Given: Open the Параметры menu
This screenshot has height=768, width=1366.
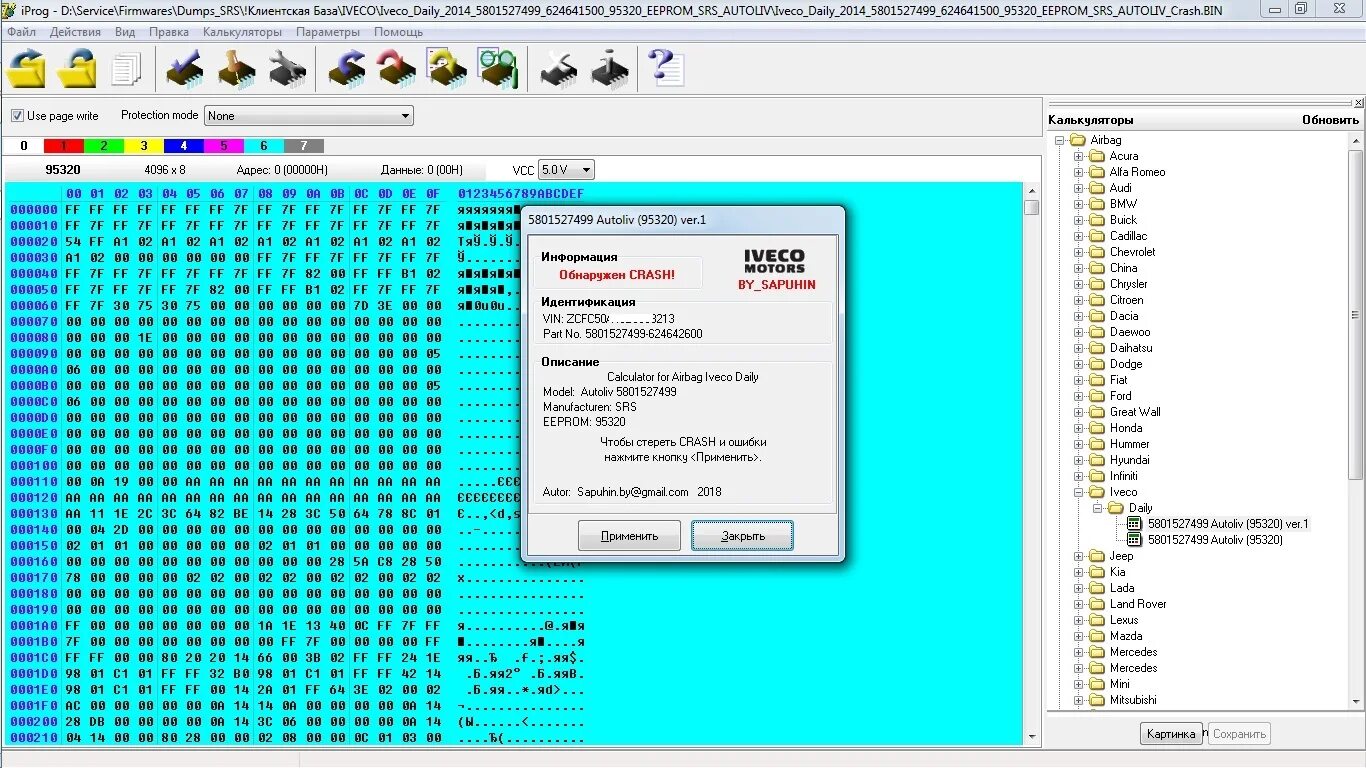Looking at the screenshot, I should coord(328,32).
